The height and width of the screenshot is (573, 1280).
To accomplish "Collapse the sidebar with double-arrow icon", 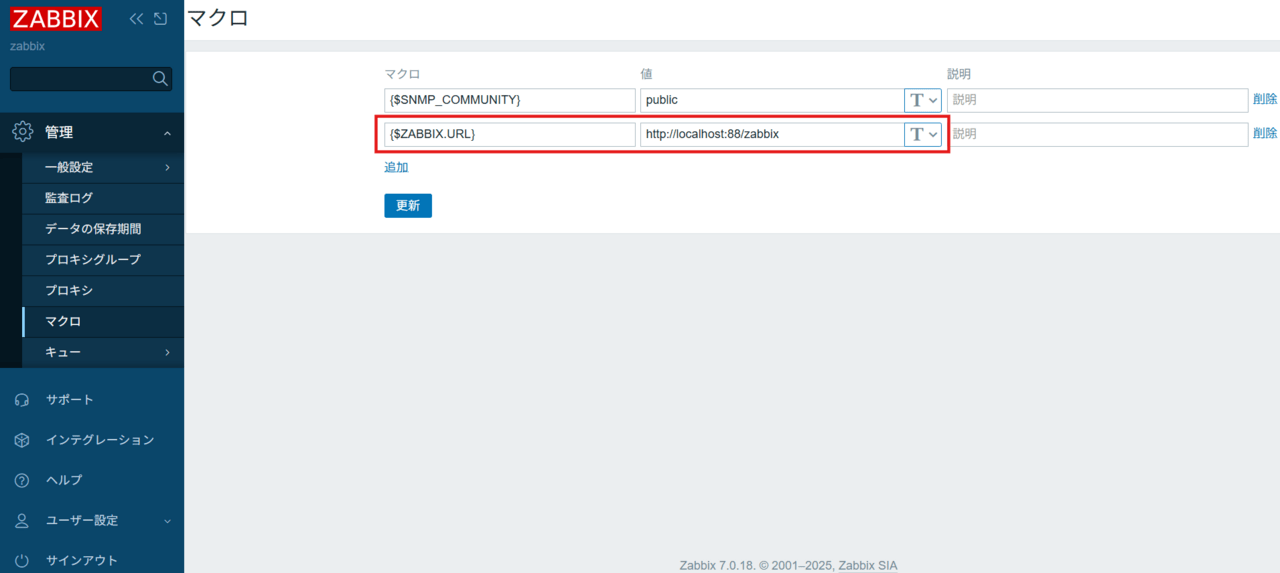I will (x=137, y=19).
